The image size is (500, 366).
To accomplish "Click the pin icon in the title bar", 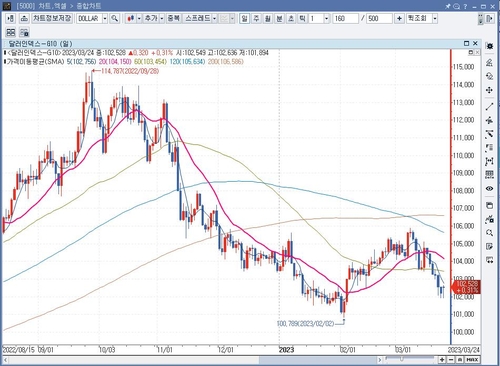I will click(448, 6).
